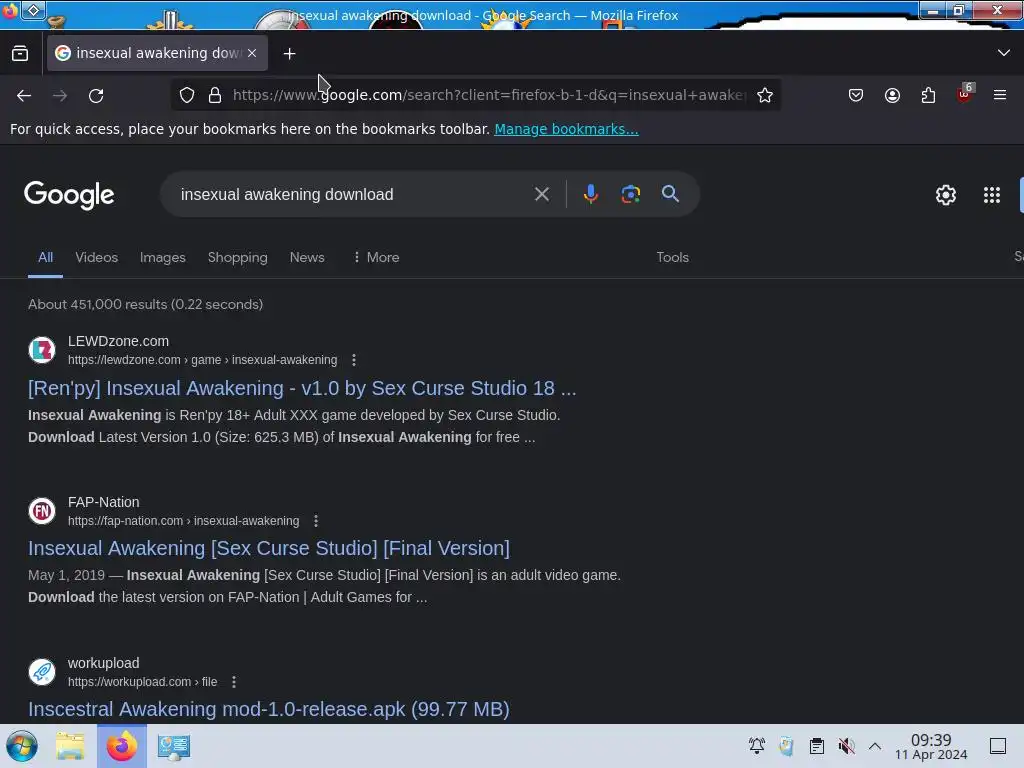Select the All results tab
The width and height of the screenshot is (1024, 768).
[x=45, y=257]
